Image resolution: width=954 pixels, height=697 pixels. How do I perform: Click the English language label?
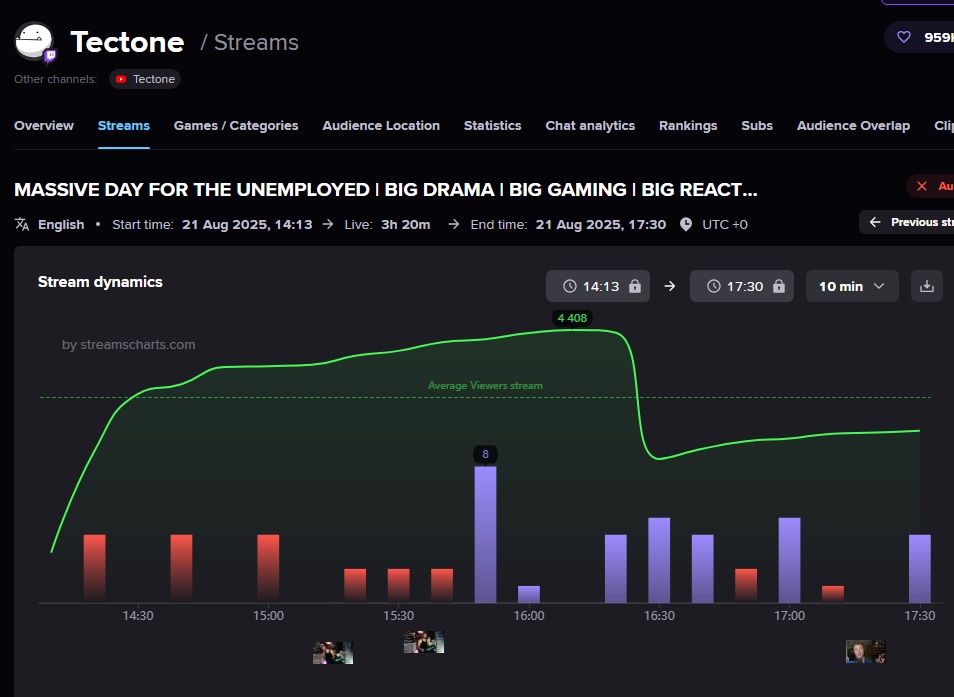tap(61, 224)
